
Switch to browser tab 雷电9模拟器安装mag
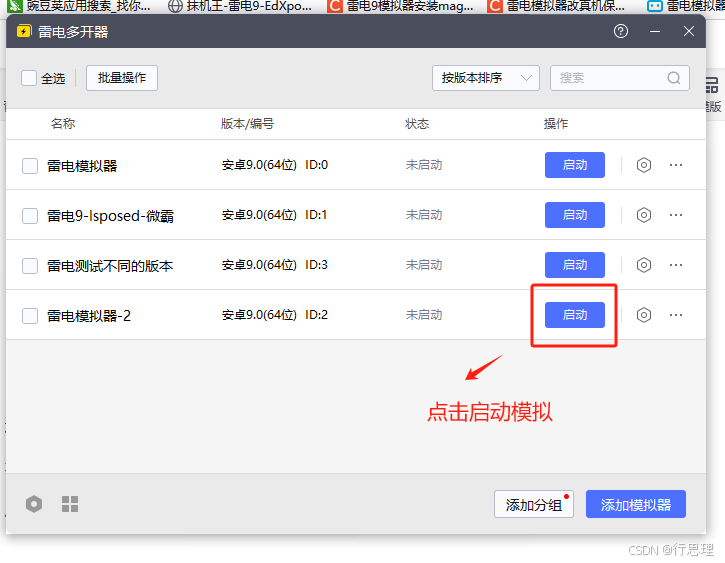coord(400,6)
